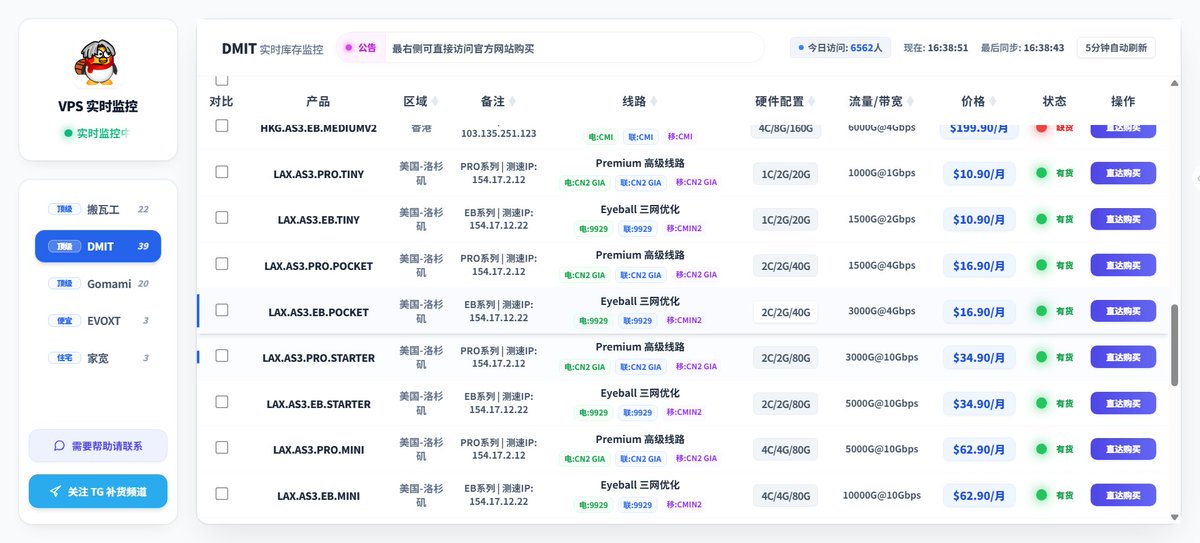Viewport: 1200px width, 543px height.
Task: Click announcement text 最右侧可直接访问官方网站购买
Action: click(x=463, y=48)
